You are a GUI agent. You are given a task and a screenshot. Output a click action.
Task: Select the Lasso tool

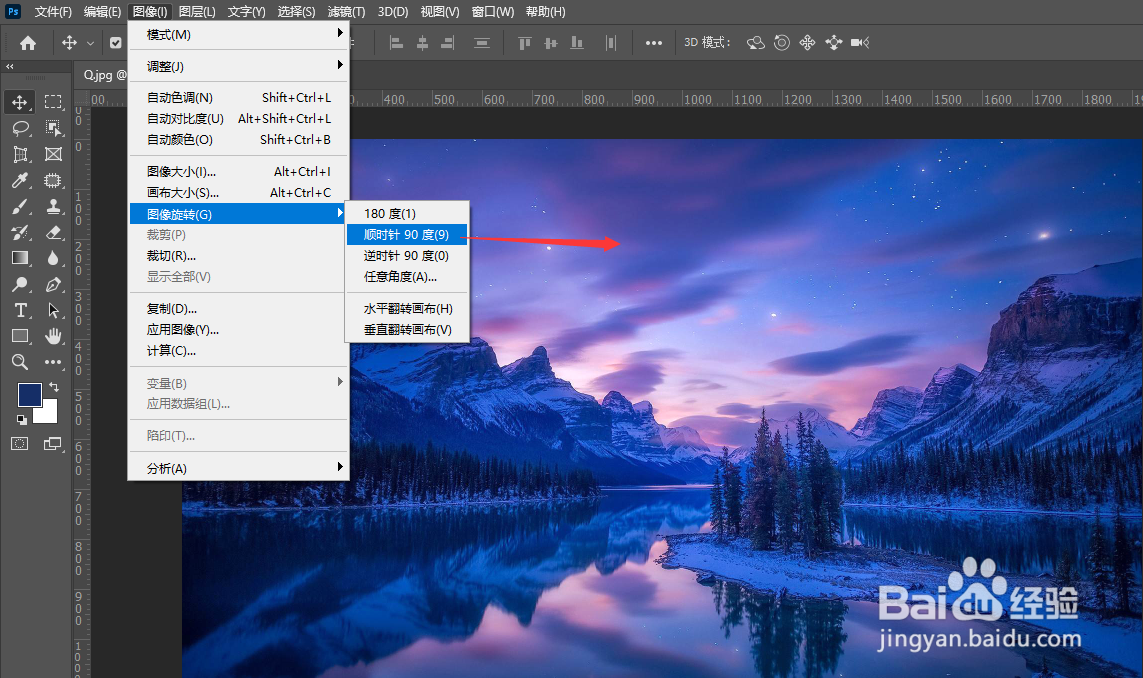click(x=21, y=128)
